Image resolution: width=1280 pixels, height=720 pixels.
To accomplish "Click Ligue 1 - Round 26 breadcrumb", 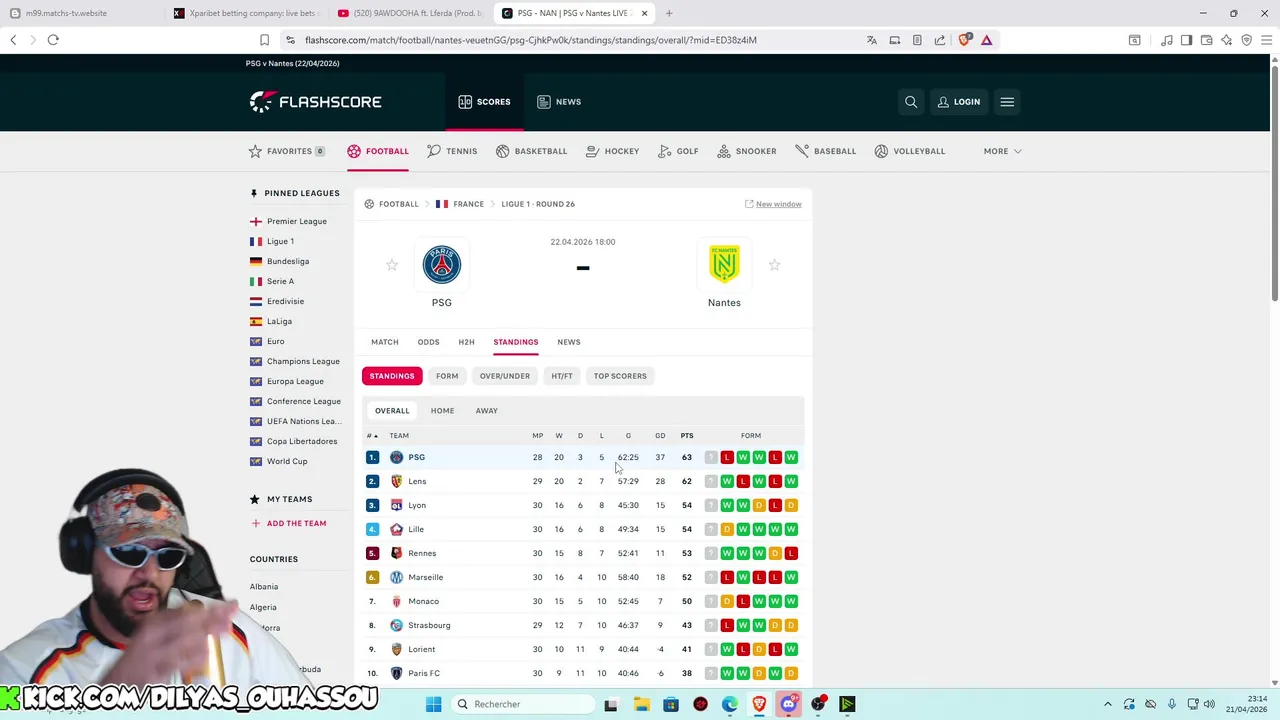I will point(538,204).
